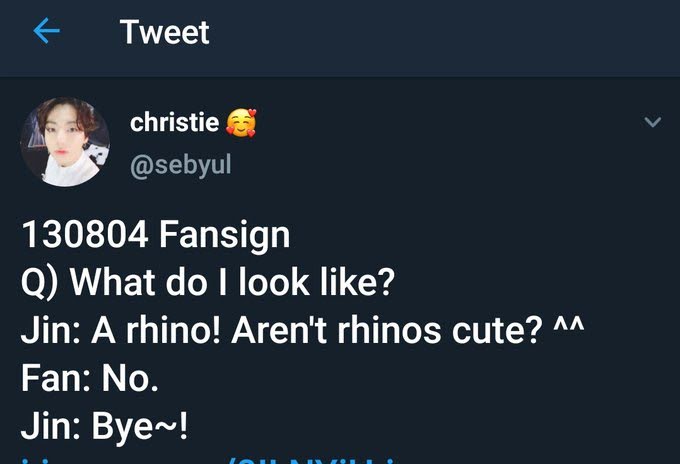Tap the date '130804' in the tweet
680x464 pixels.
point(78,236)
